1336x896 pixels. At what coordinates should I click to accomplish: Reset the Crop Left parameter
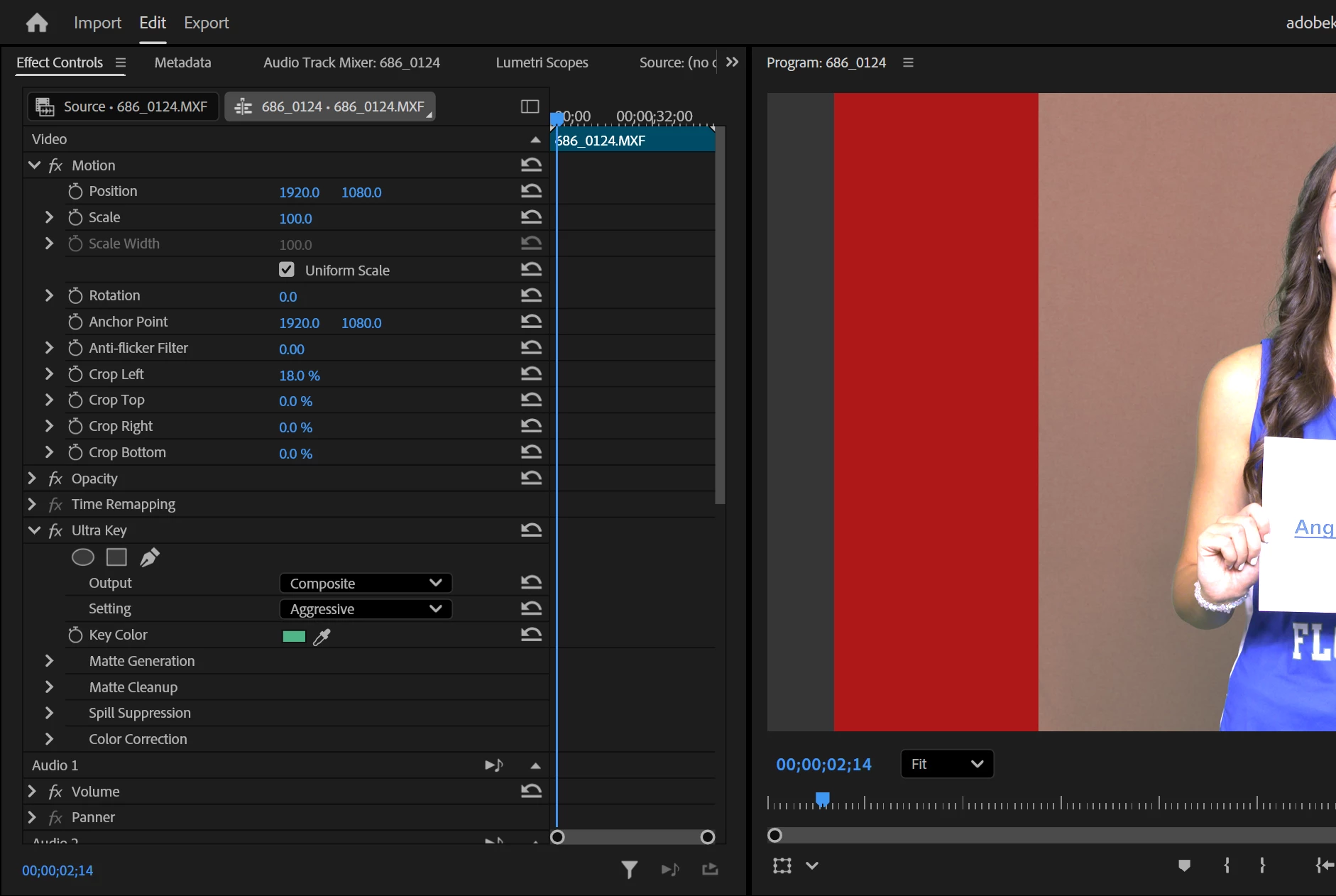[x=531, y=374]
